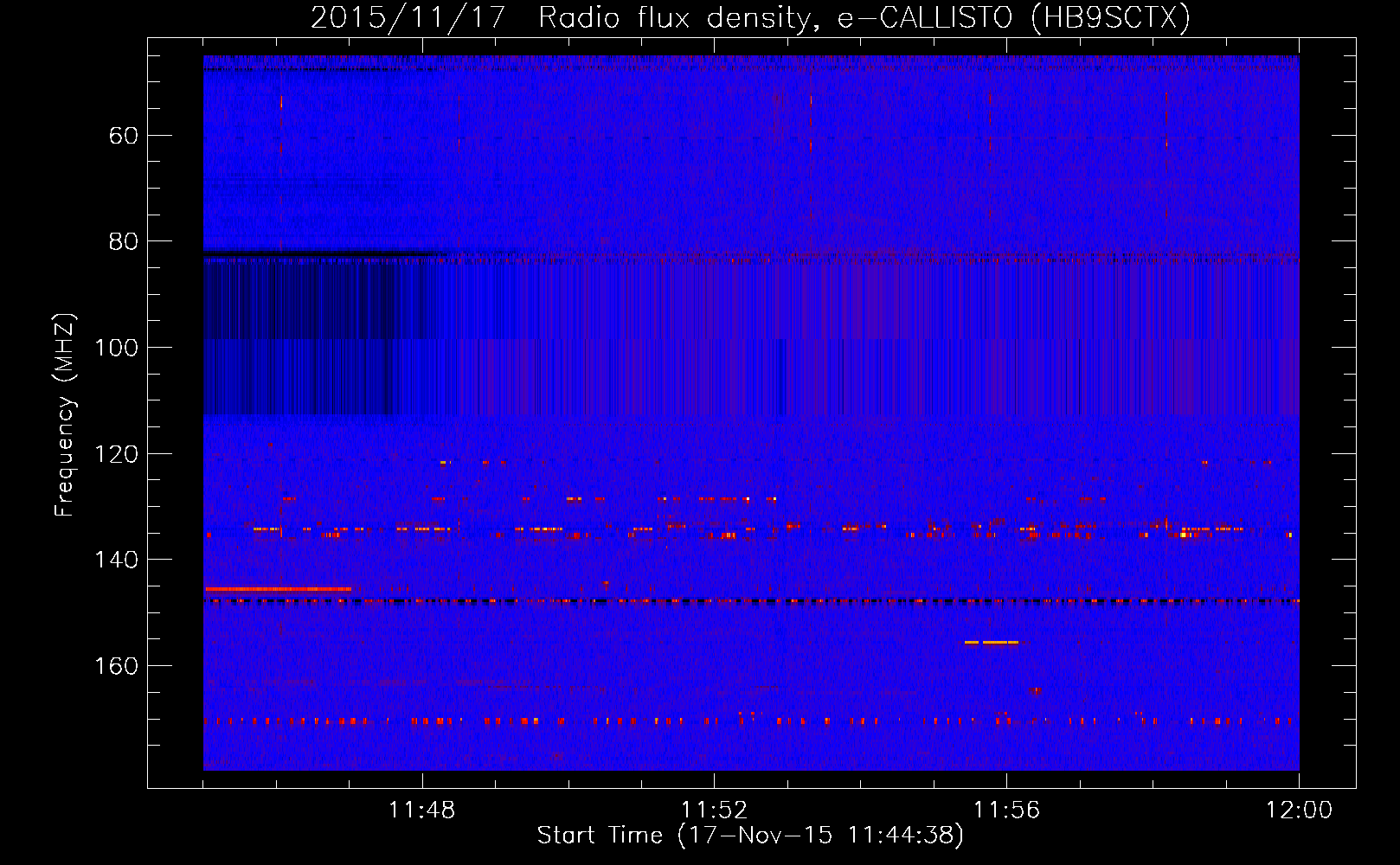Screen dimensions: 1400x865
Task: Click the Start Time axis label
Action: click(750, 836)
